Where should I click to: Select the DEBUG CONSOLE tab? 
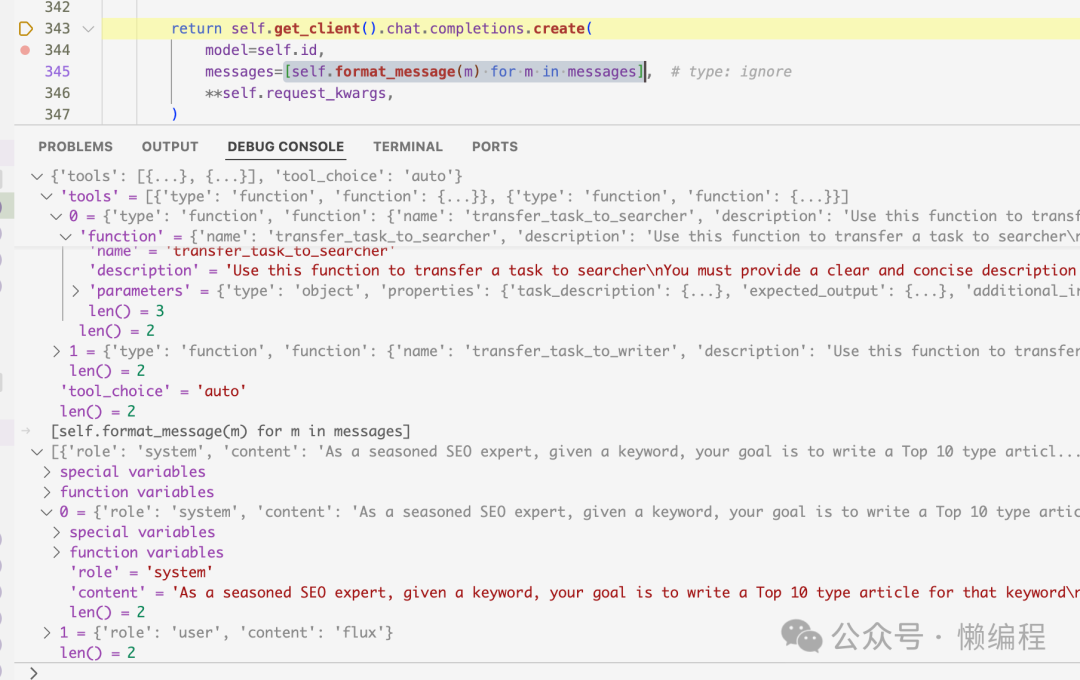click(x=285, y=146)
